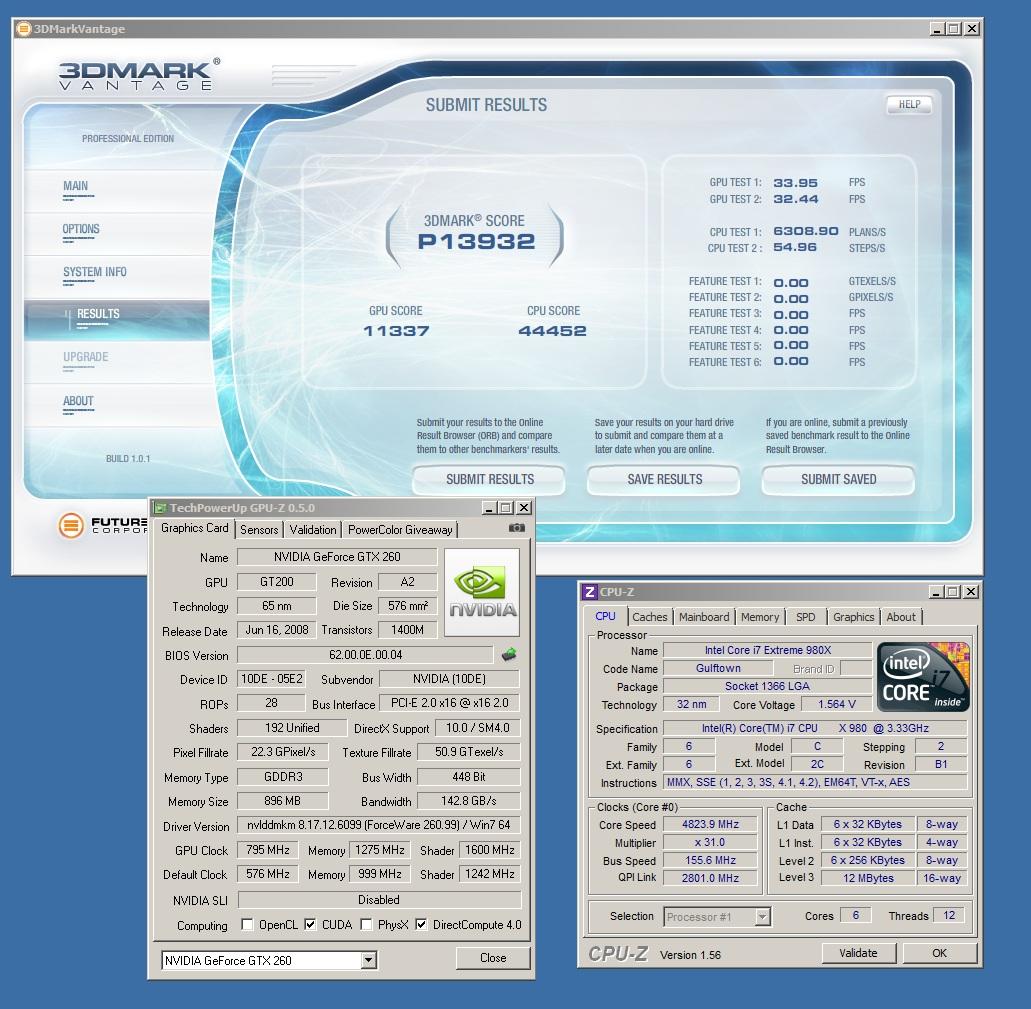The image size is (1031, 1009).
Task: Enable the OpenCL checkbox in GPU-Z
Action: tap(247, 925)
